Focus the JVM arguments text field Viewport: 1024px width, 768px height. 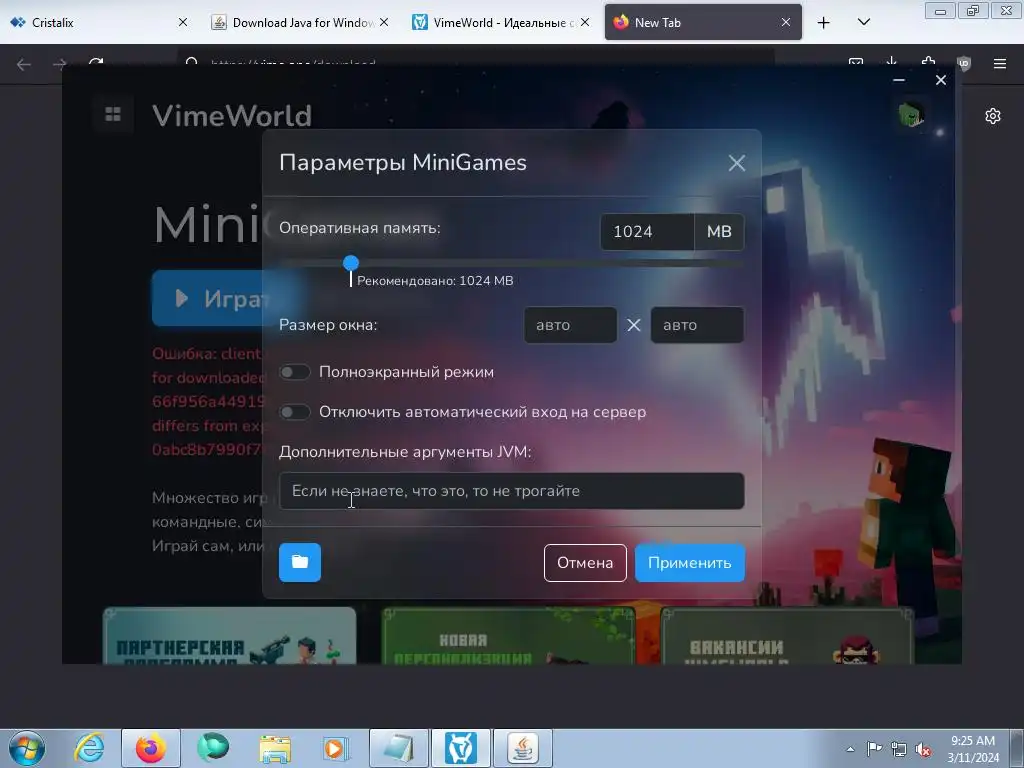pos(511,491)
